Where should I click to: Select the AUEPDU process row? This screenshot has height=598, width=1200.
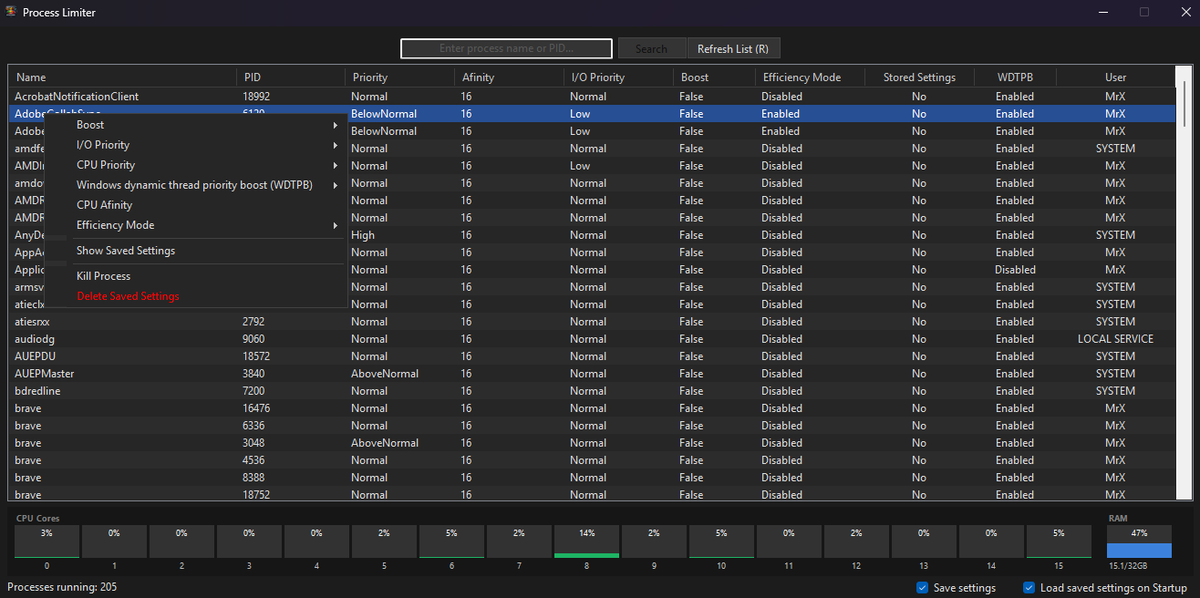pos(592,356)
